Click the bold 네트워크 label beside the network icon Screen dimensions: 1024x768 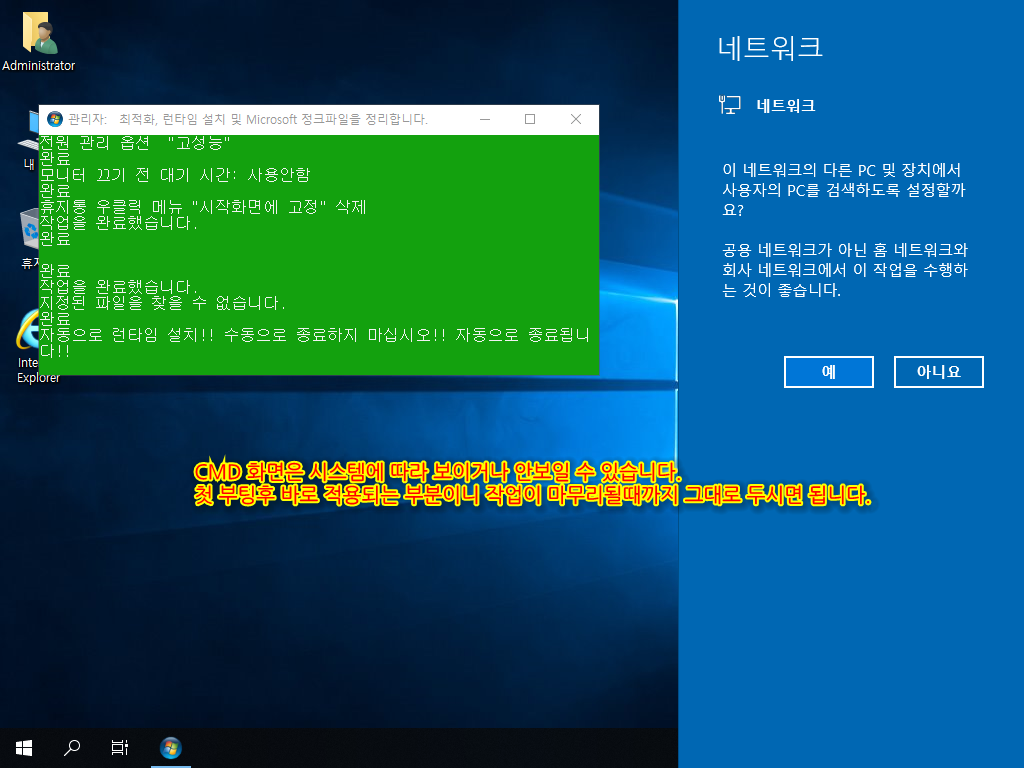786,105
